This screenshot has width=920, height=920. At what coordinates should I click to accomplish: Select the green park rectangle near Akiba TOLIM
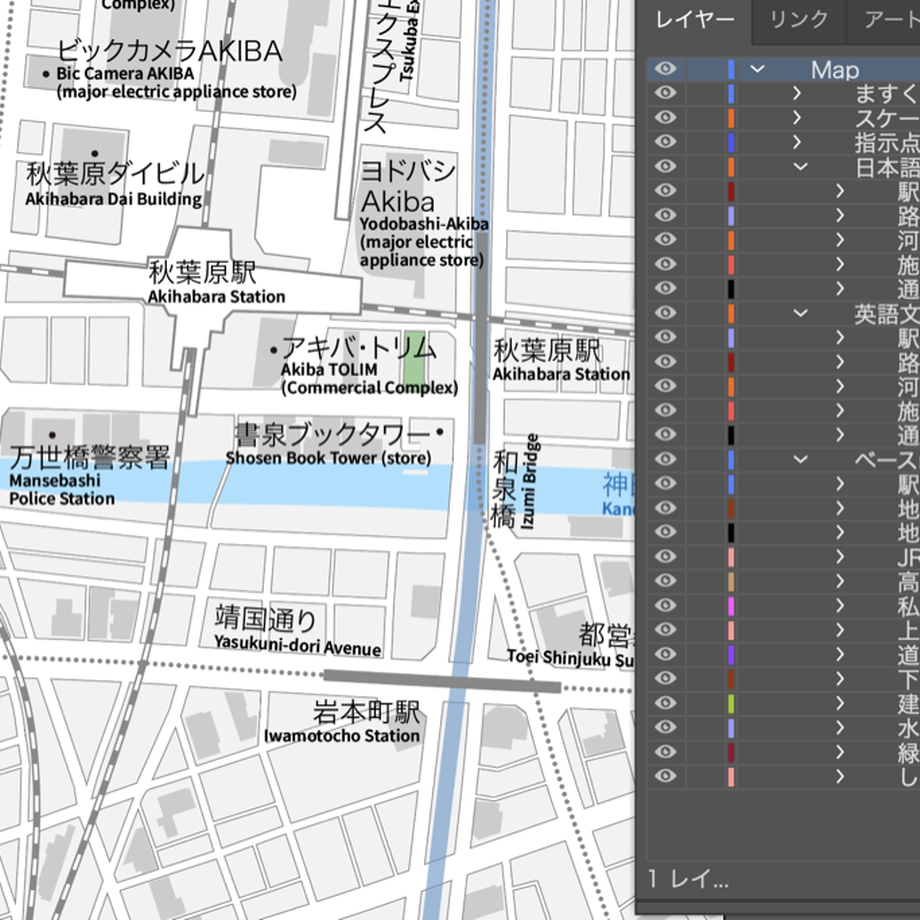pos(414,358)
